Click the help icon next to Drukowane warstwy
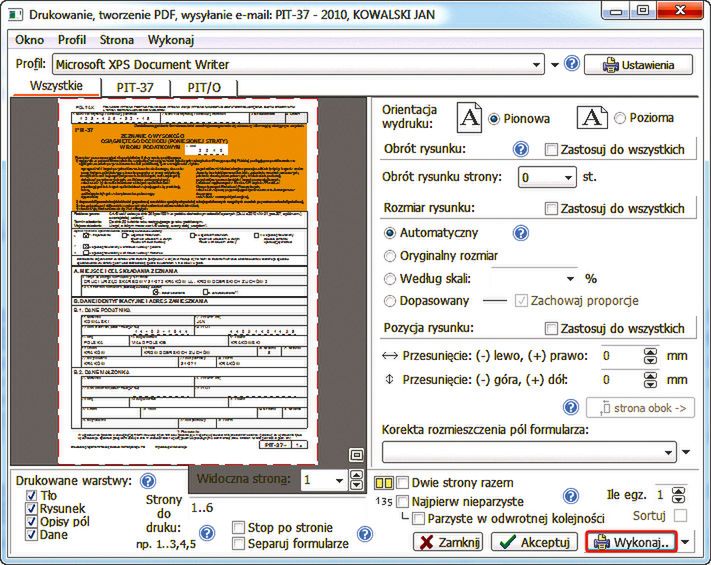This screenshot has height=565, width=711. point(148,480)
